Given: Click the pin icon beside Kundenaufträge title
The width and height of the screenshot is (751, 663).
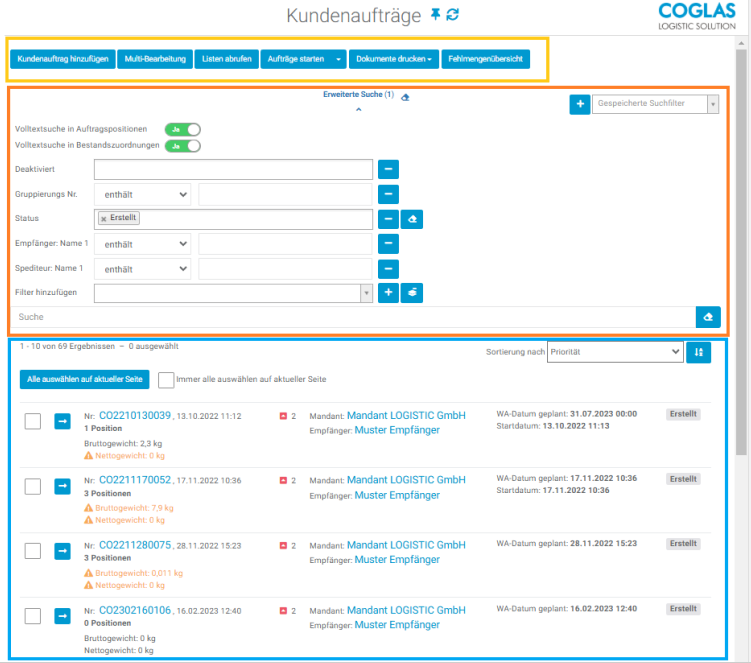Looking at the screenshot, I should [x=435, y=14].
